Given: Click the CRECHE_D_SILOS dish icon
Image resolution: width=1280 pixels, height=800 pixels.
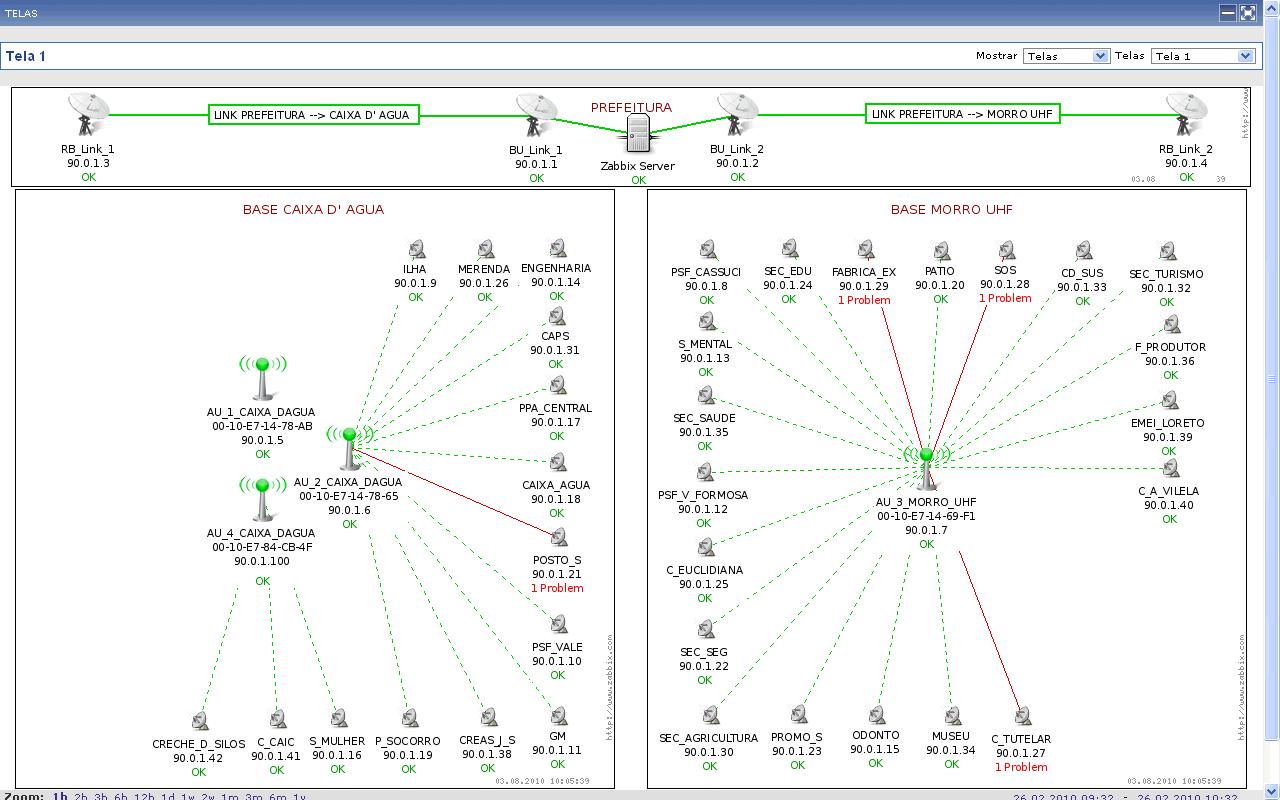Looking at the screenshot, I should (x=199, y=721).
